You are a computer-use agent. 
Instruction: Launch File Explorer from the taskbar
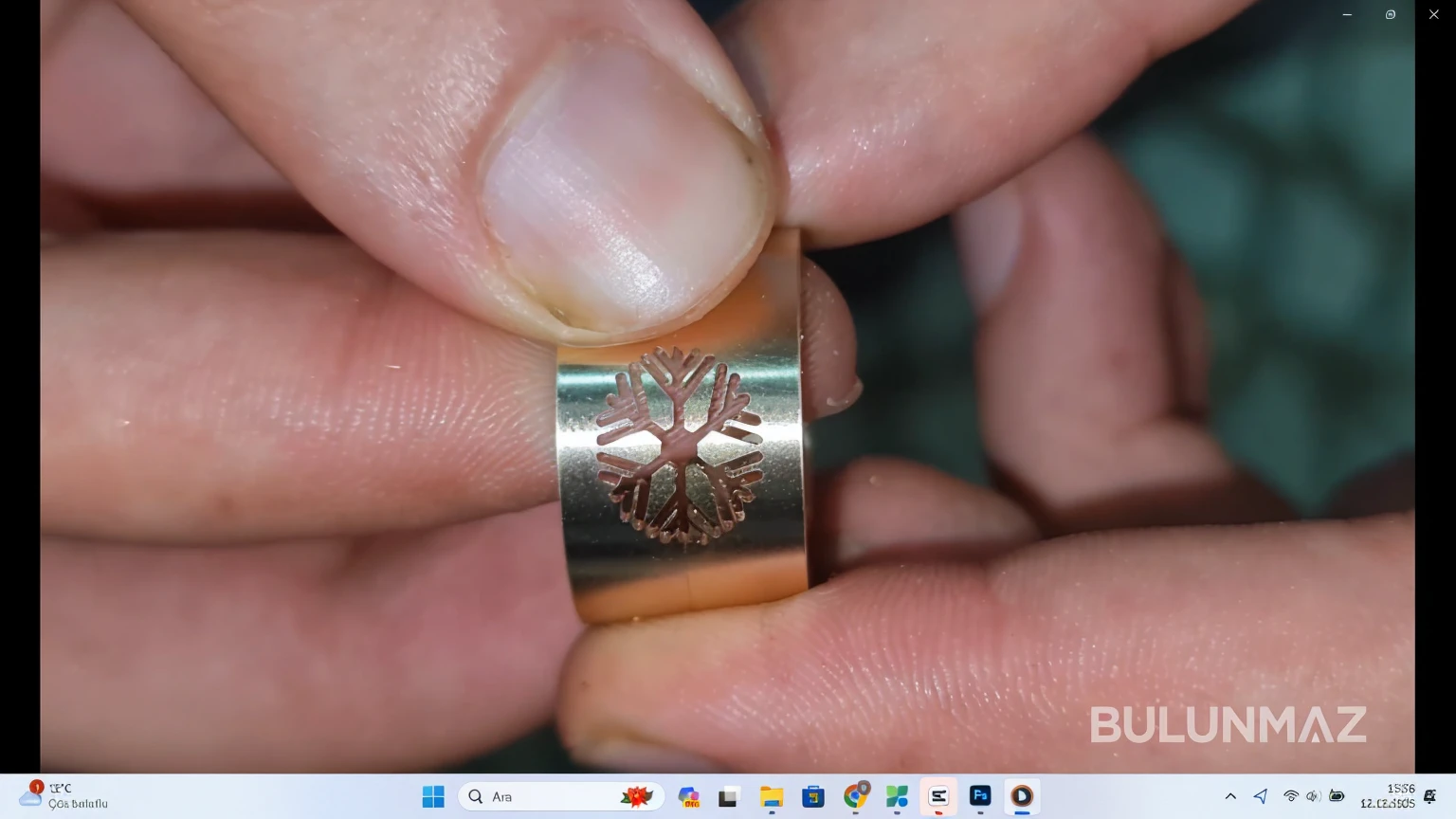click(772, 797)
